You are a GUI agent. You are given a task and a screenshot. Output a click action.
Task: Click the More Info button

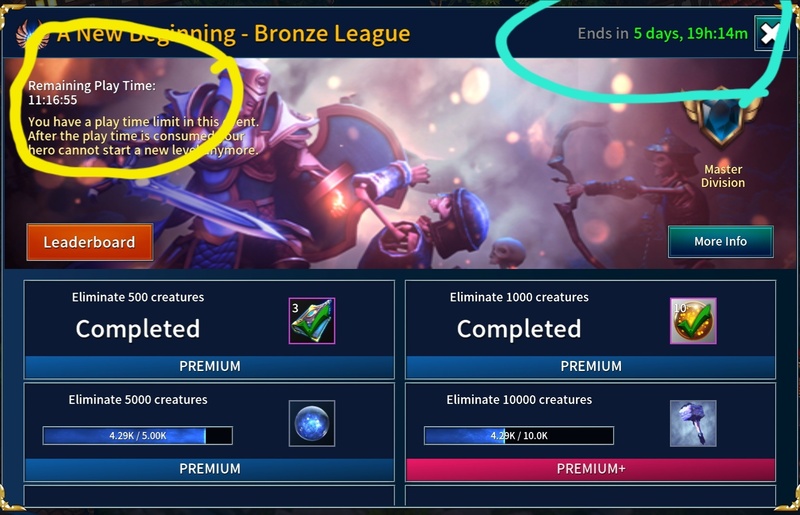pos(720,241)
